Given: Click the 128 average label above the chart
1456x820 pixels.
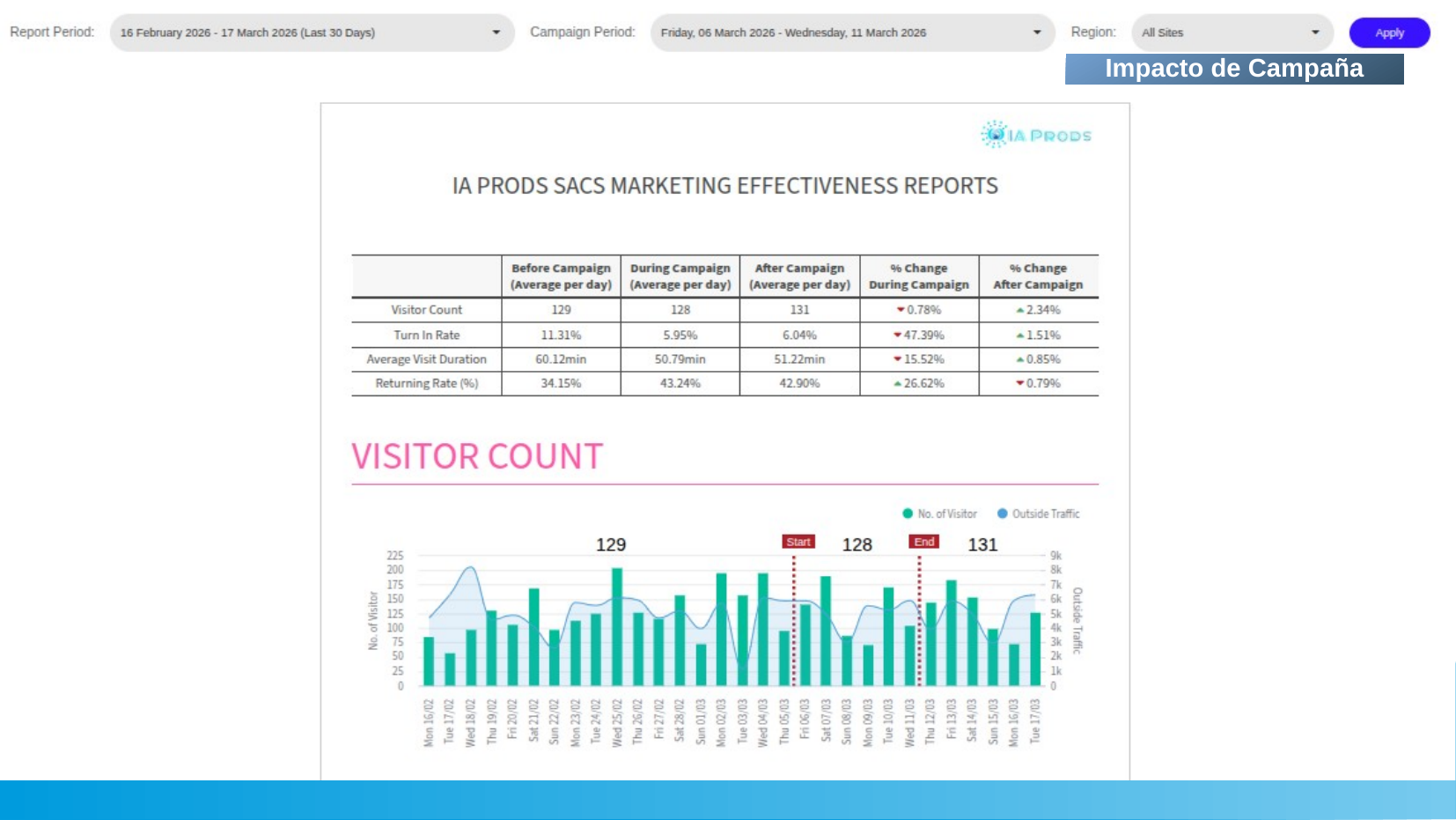Looking at the screenshot, I should point(857,544).
